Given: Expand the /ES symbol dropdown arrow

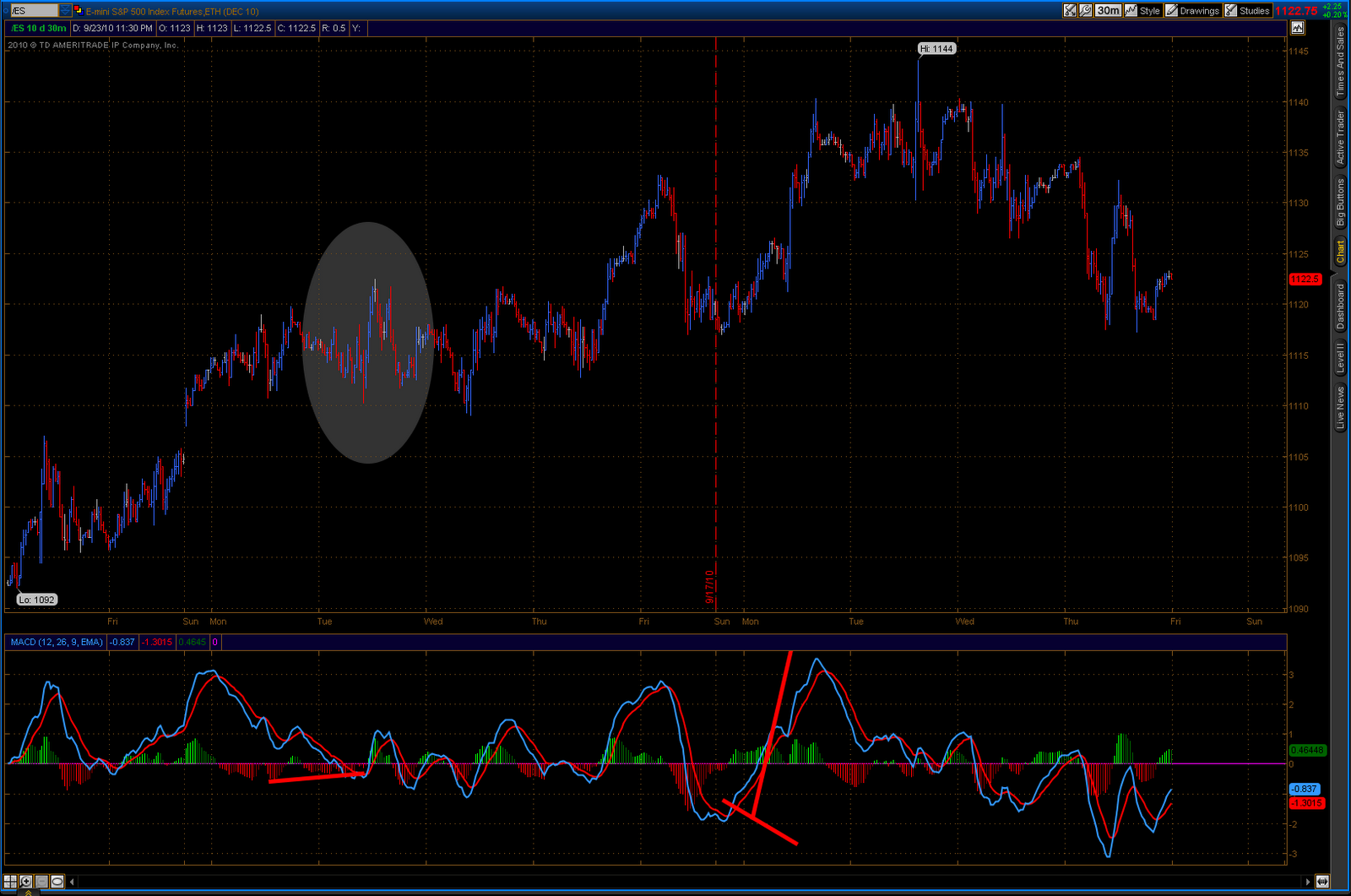Looking at the screenshot, I should [x=66, y=11].
